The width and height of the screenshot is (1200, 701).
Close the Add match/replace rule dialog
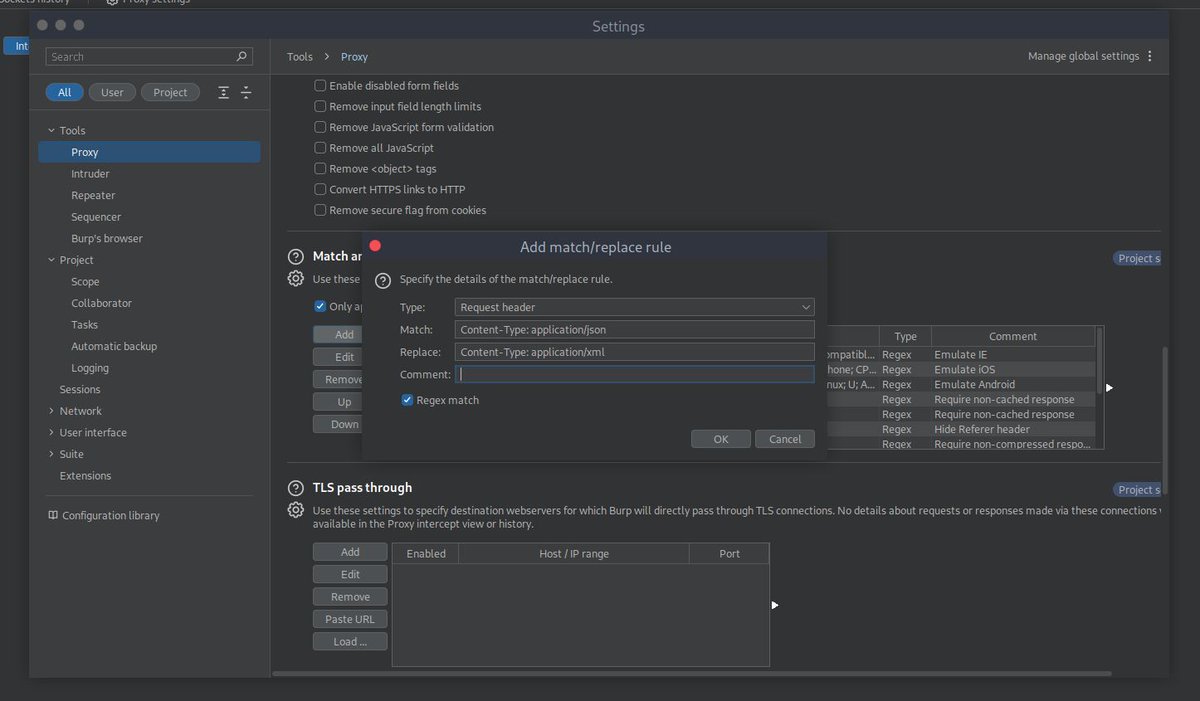point(375,246)
